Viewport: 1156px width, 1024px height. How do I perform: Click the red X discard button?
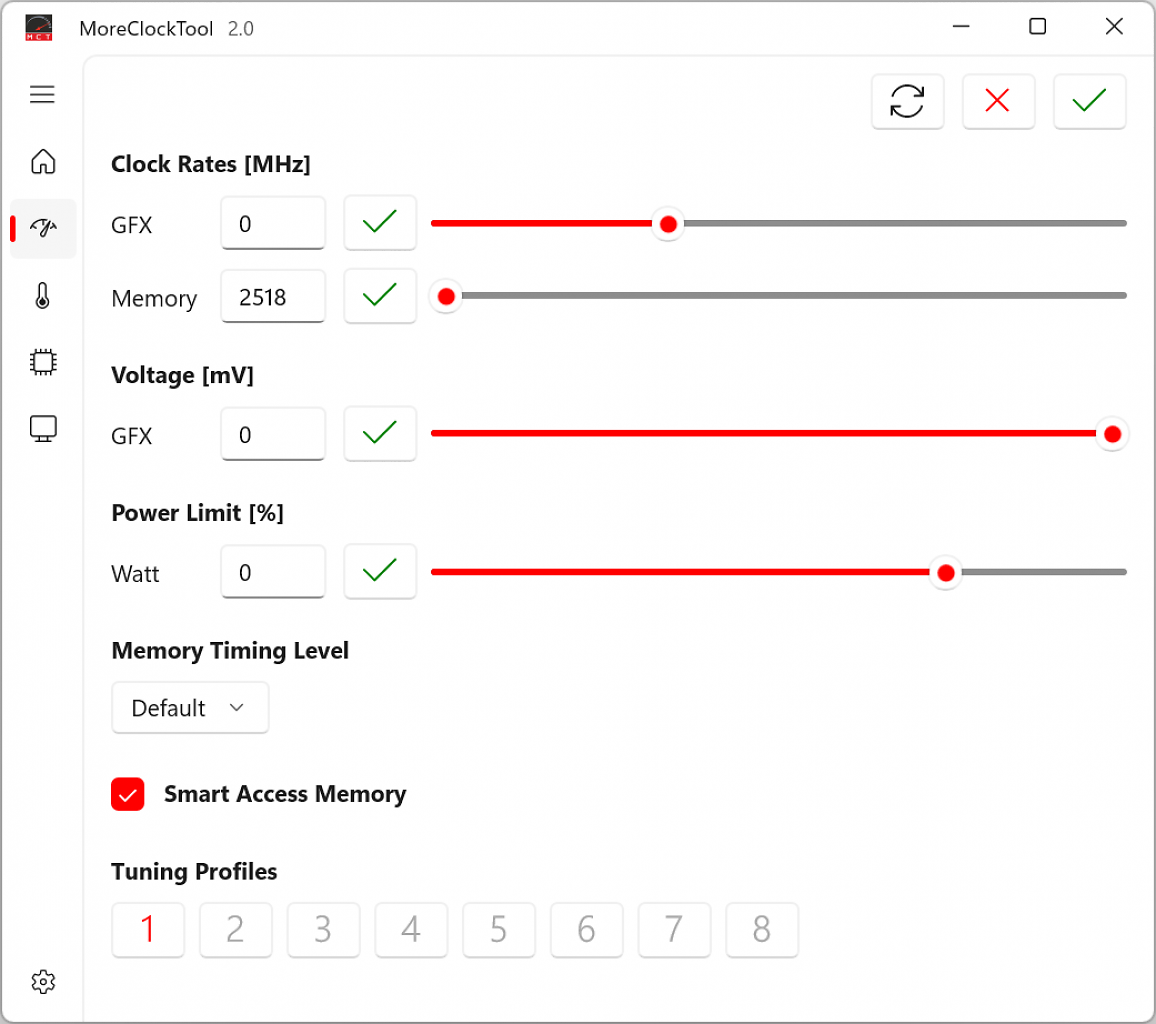click(x=997, y=101)
